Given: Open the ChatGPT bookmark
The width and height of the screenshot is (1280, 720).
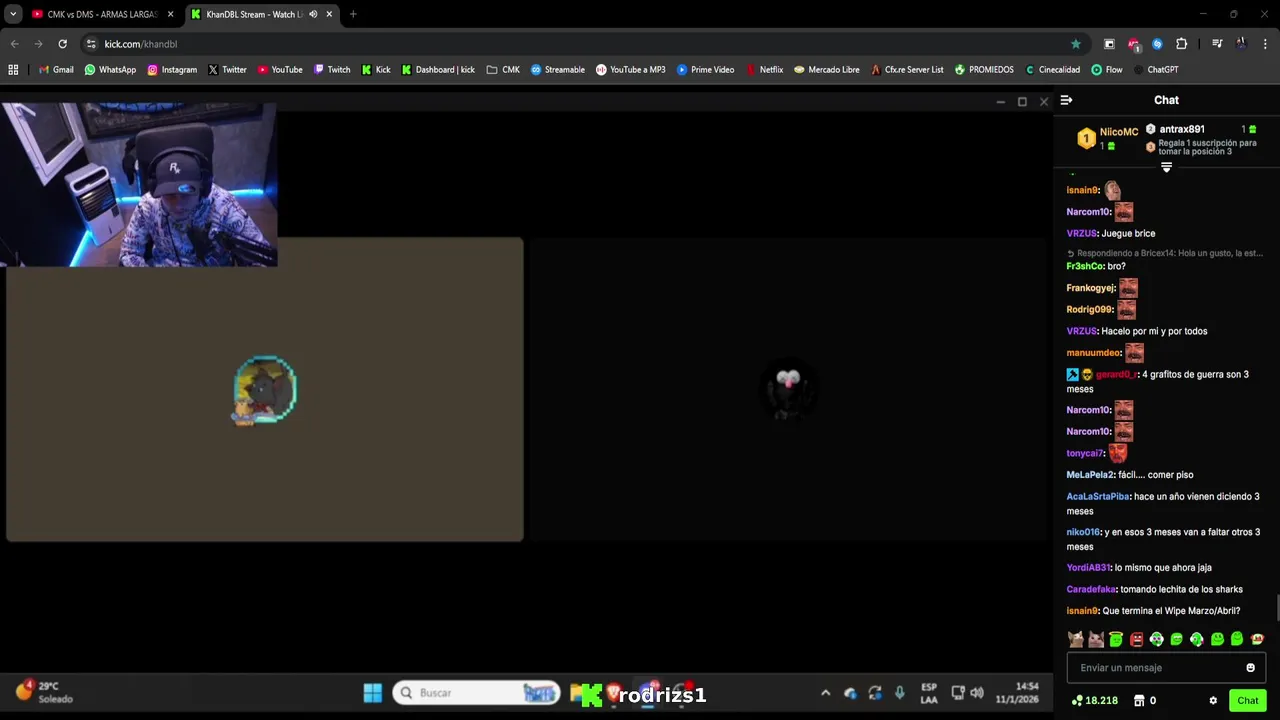Looking at the screenshot, I should pos(1155,70).
